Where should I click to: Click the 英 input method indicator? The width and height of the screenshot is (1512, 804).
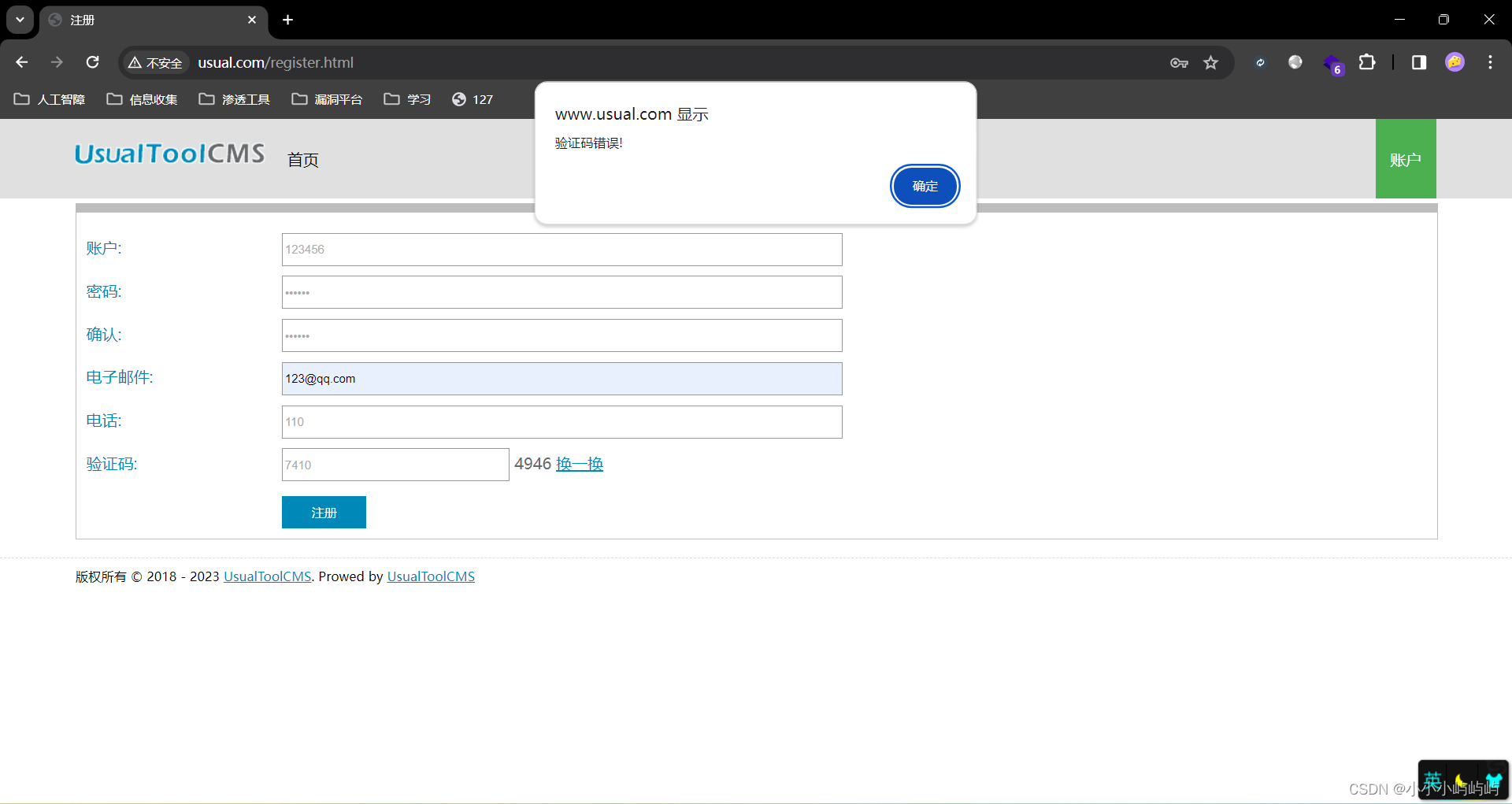click(1433, 781)
